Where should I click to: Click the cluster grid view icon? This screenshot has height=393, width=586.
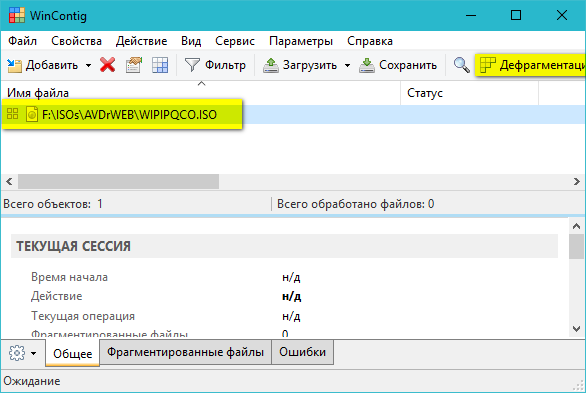click(160, 65)
